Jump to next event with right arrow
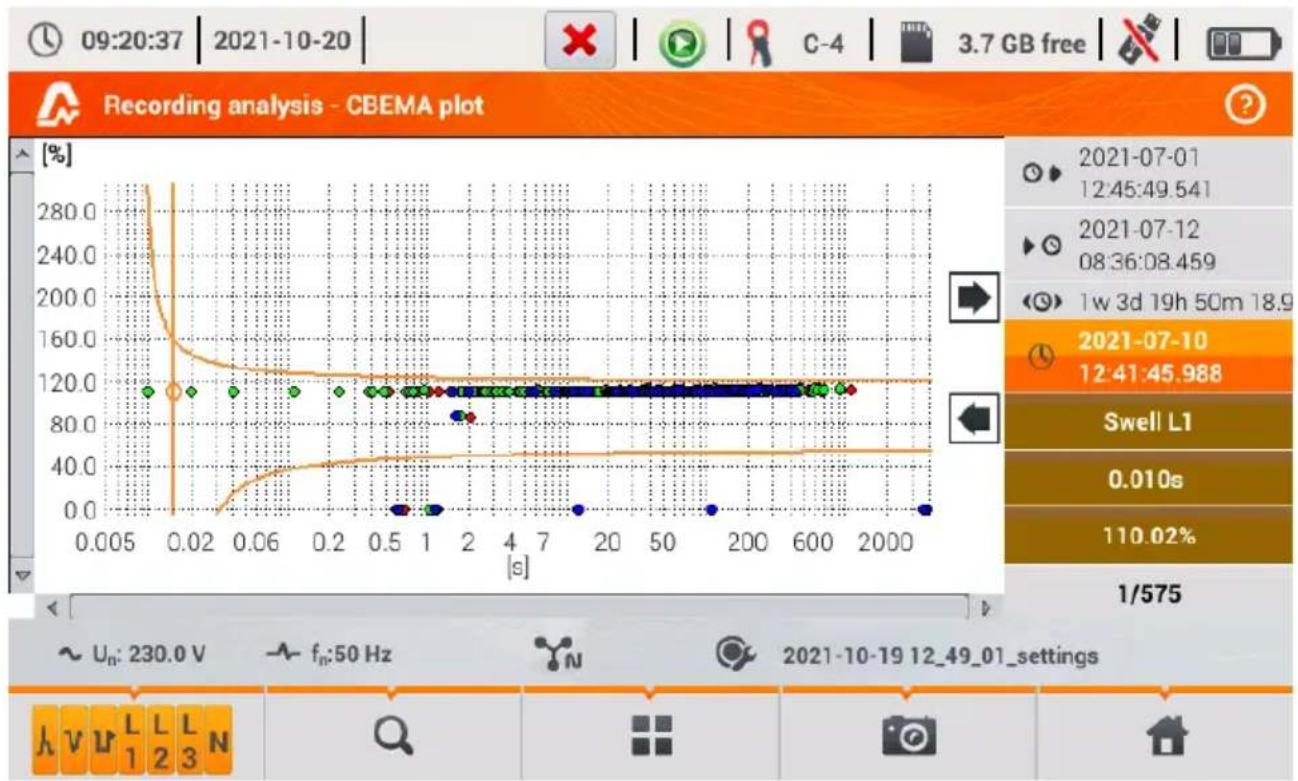The width and height of the screenshot is (1298, 781). coord(974,297)
